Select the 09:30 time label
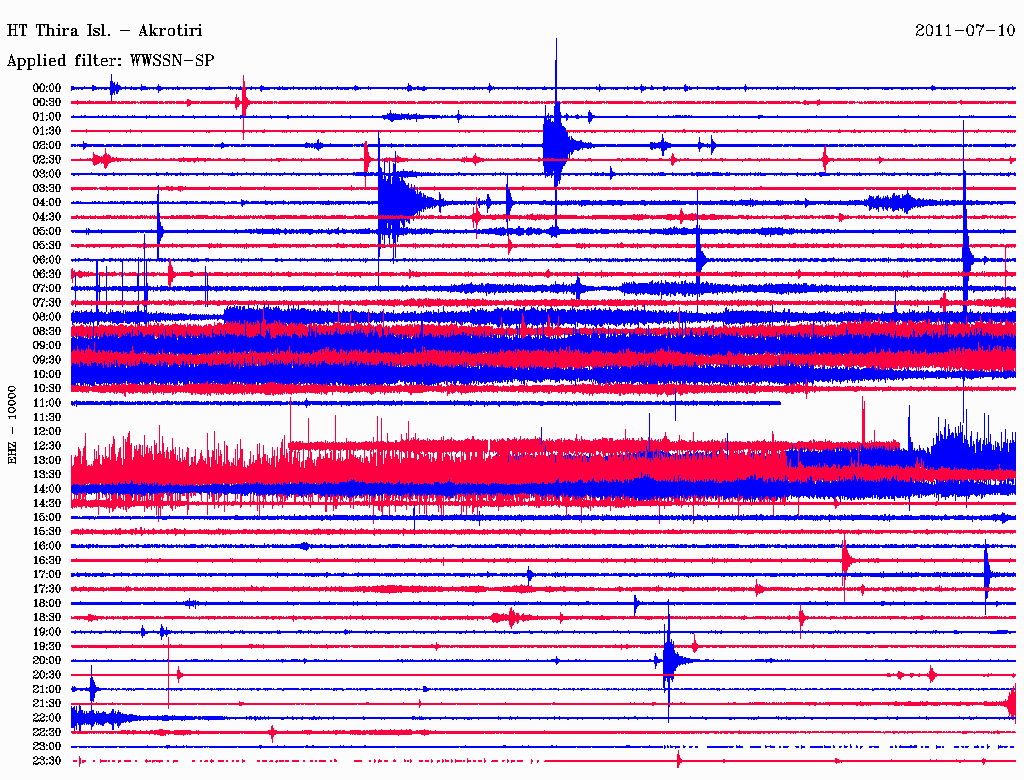Viewport: 1024px width, 780px height. coord(47,360)
